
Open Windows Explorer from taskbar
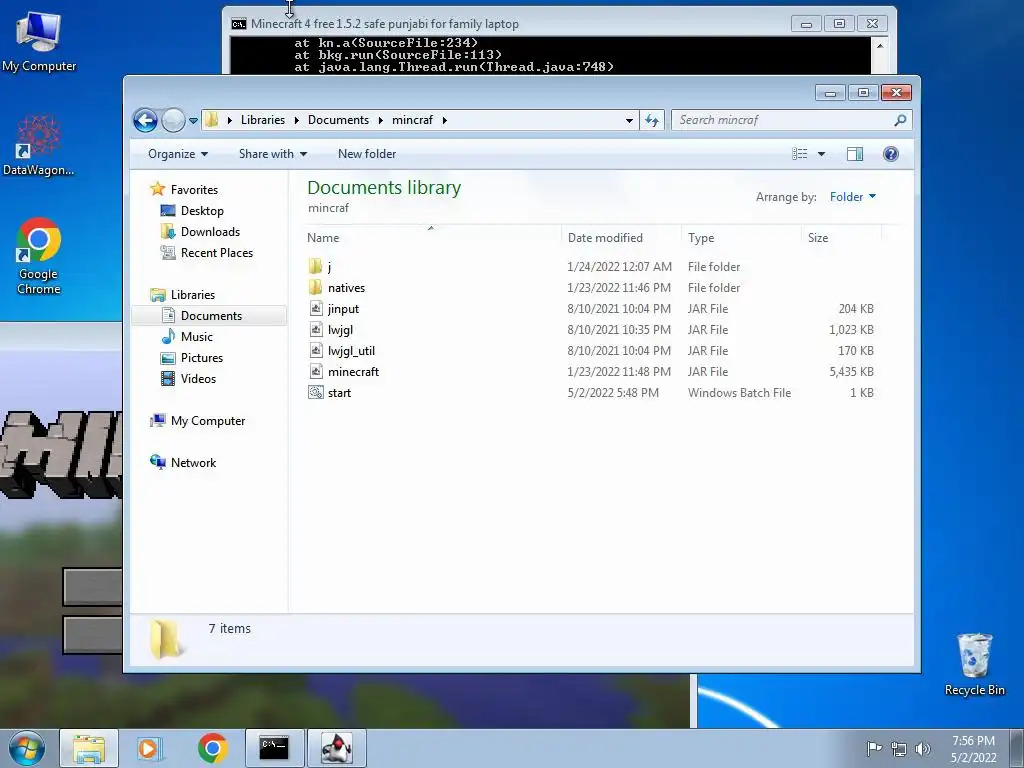point(89,748)
